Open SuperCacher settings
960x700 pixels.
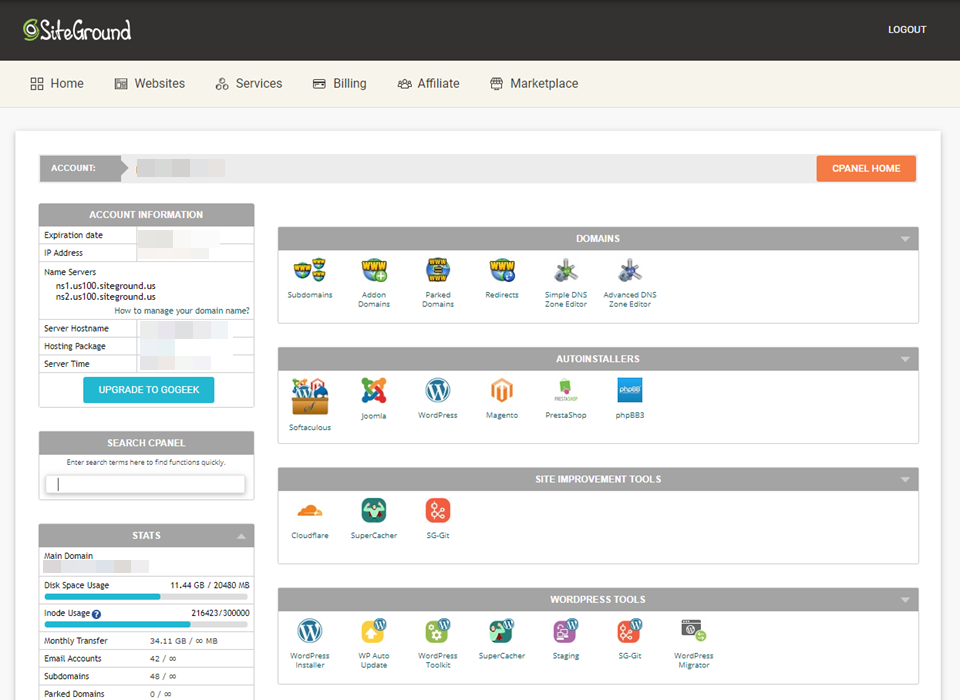374,510
